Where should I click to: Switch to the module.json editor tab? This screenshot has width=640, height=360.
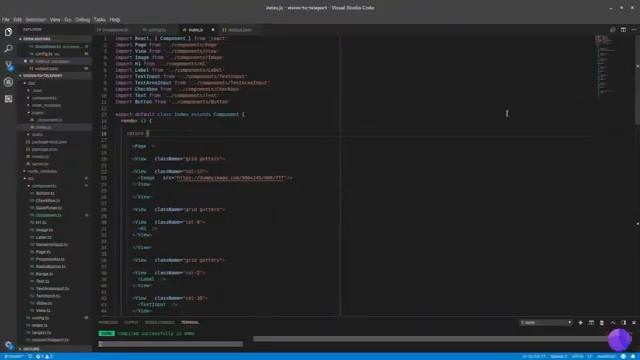(x=239, y=30)
